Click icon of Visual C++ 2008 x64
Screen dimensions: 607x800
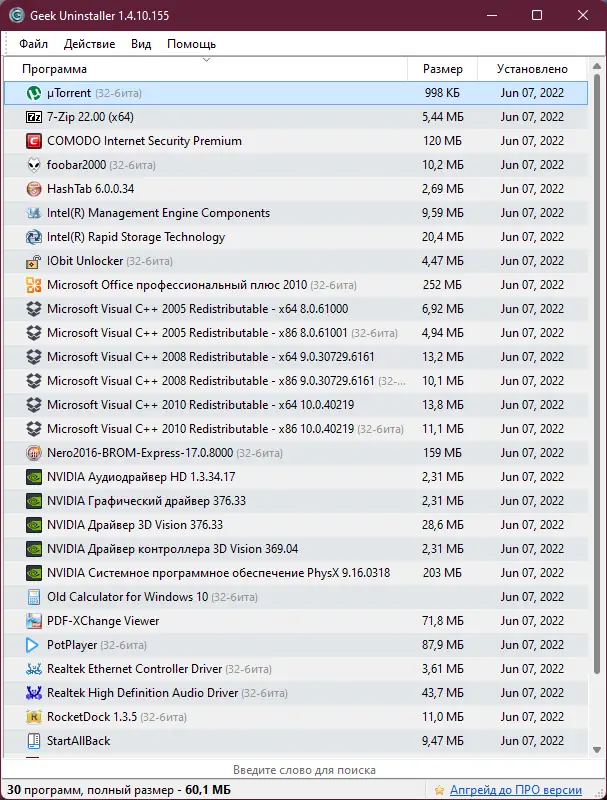34,357
